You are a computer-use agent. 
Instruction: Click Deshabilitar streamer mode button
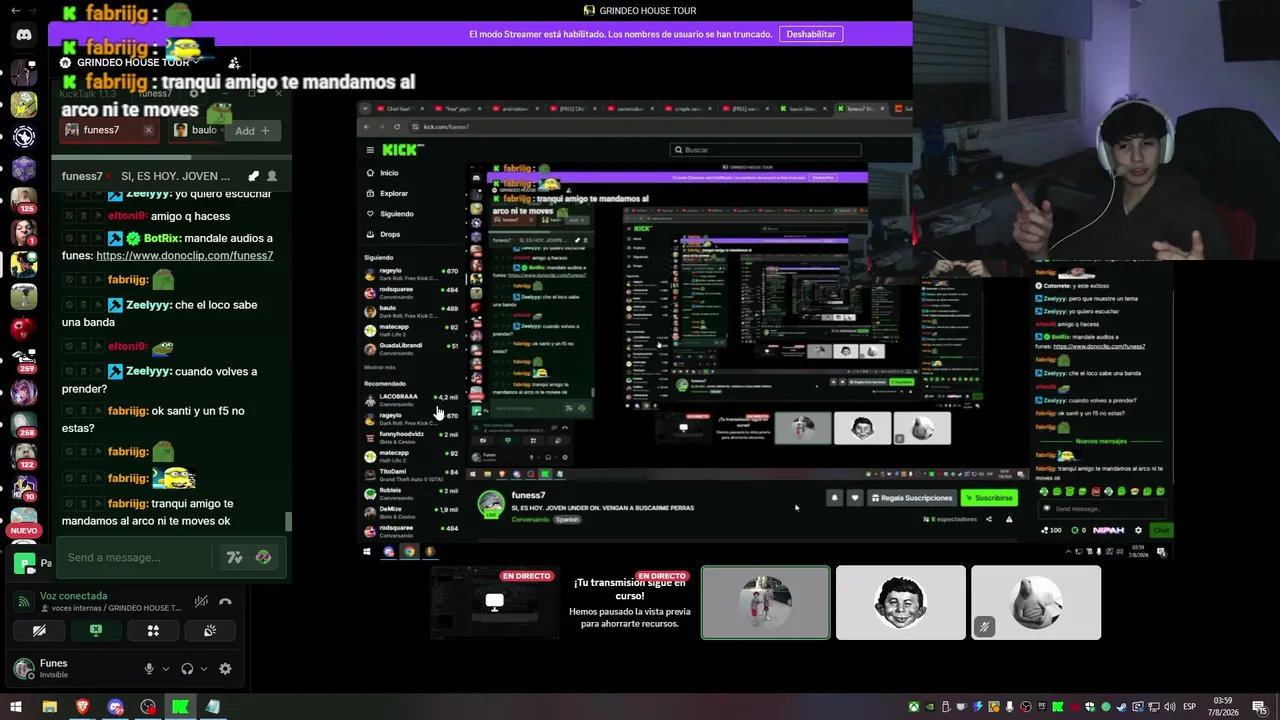[810, 34]
